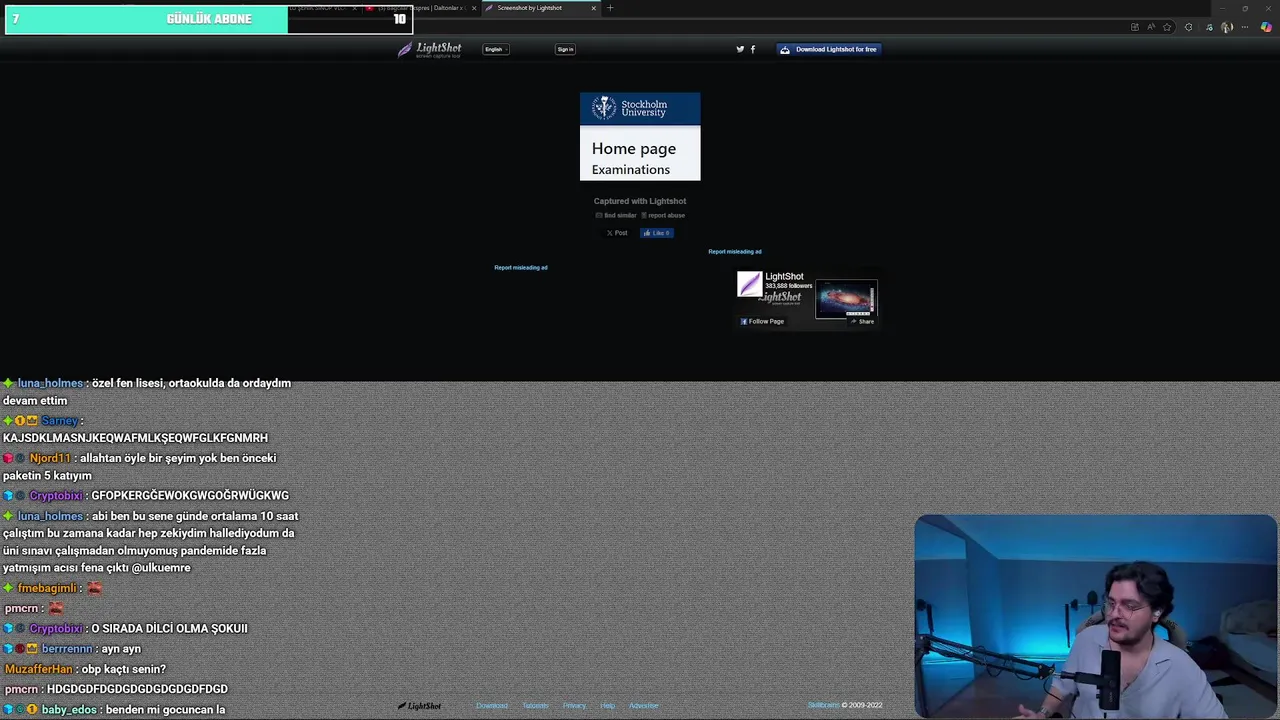
Task: Click footer Help link
Action: 607,706
